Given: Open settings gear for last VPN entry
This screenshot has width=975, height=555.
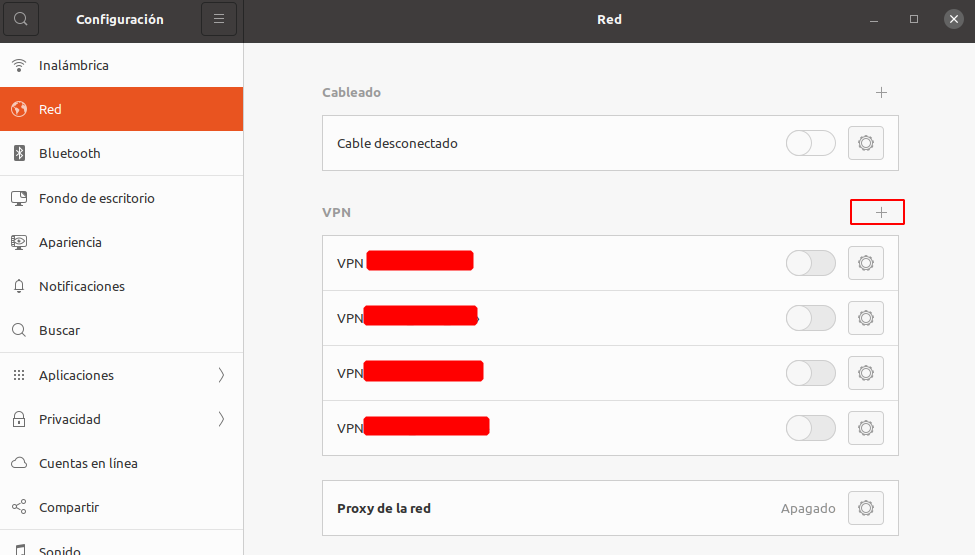Looking at the screenshot, I should [866, 428].
